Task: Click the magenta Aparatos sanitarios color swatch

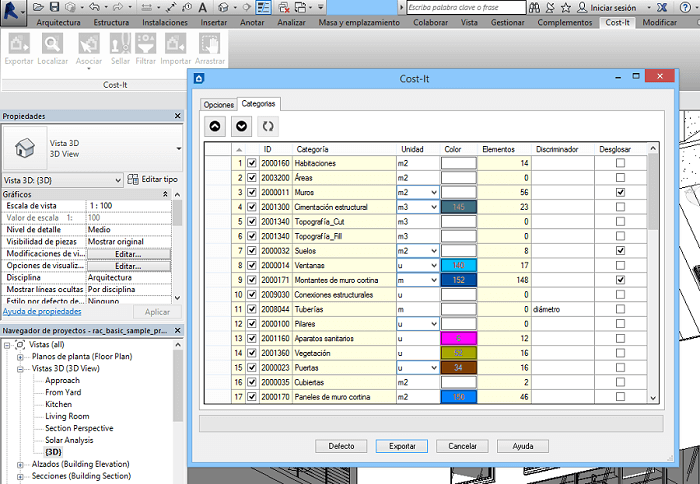Action: (x=458, y=338)
